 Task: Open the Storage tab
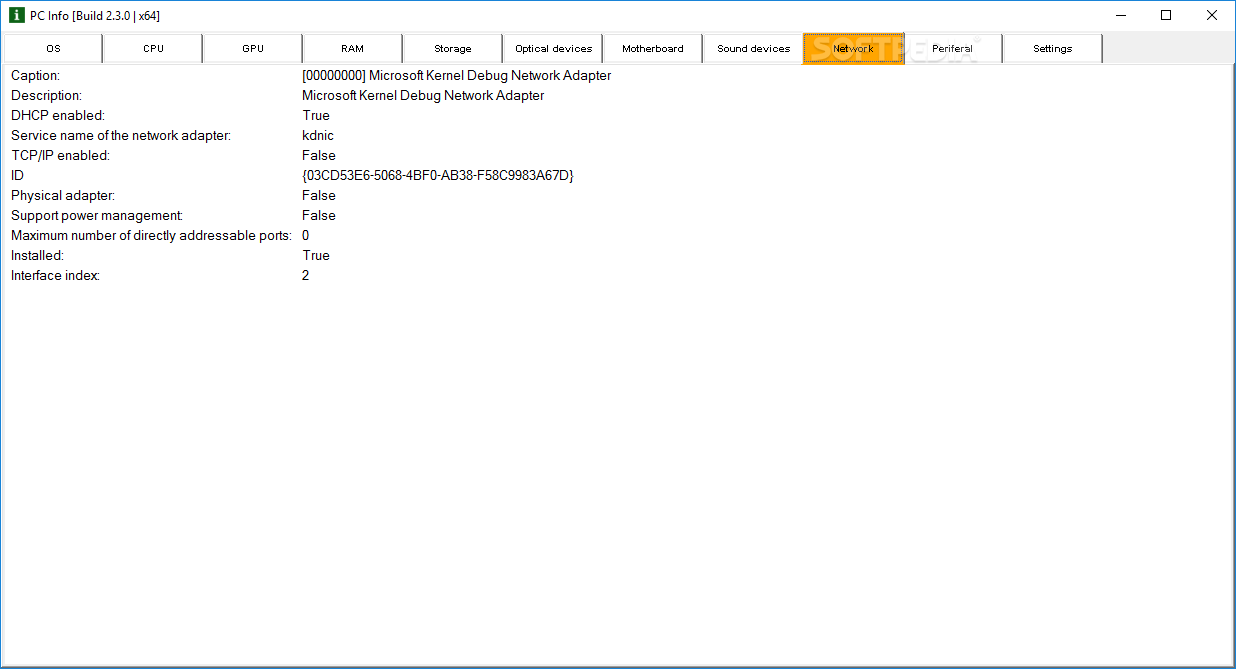pyautogui.click(x=453, y=49)
